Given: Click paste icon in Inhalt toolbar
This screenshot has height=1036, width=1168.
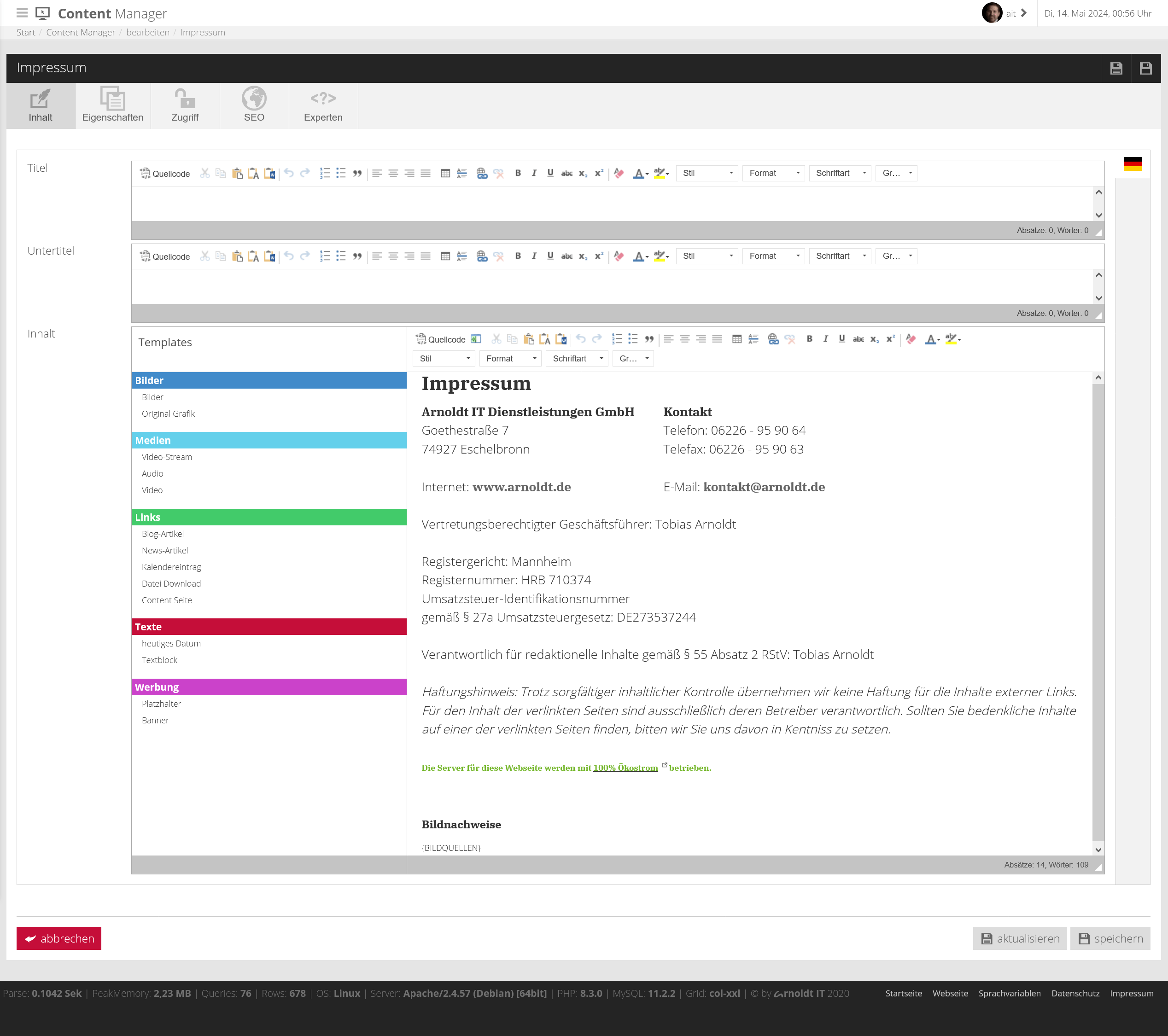Looking at the screenshot, I should (x=529, y=339).
